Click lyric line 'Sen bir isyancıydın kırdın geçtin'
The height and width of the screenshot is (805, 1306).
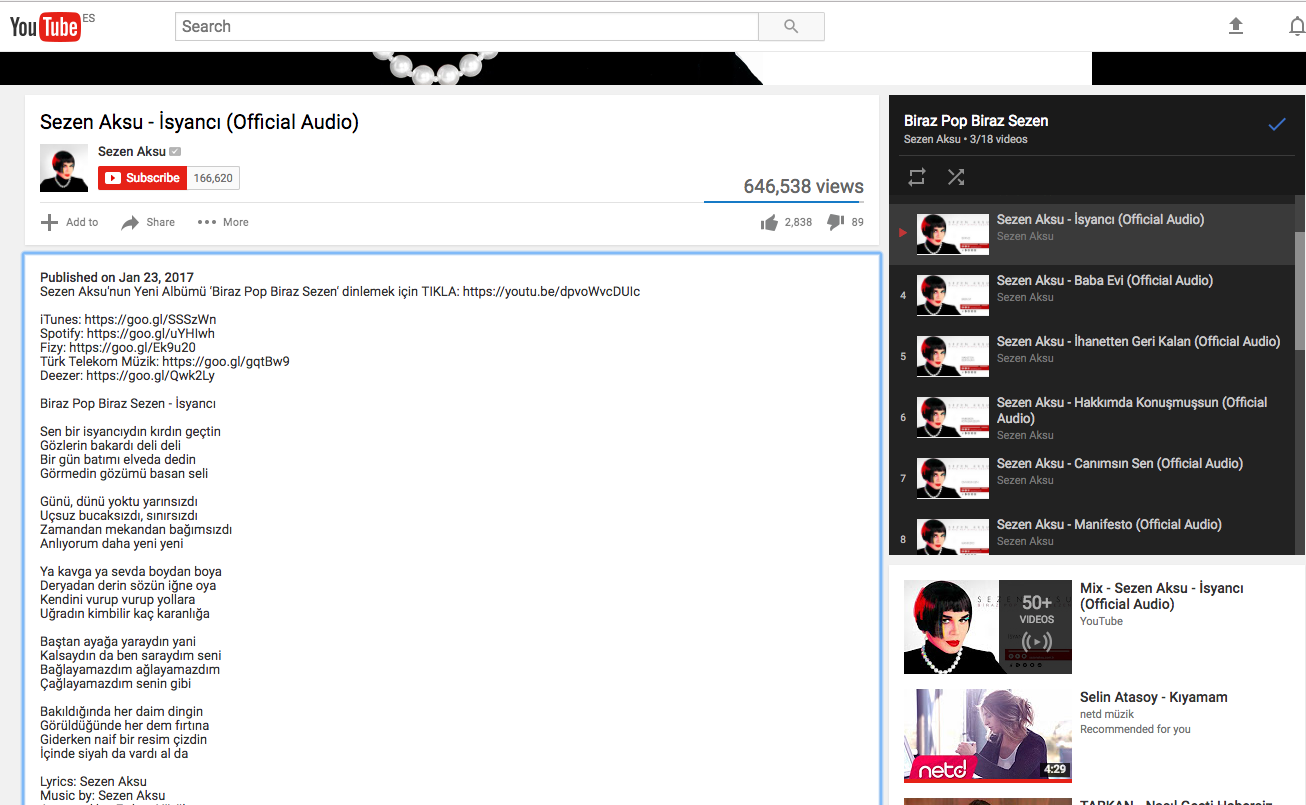tap(130, 432)
